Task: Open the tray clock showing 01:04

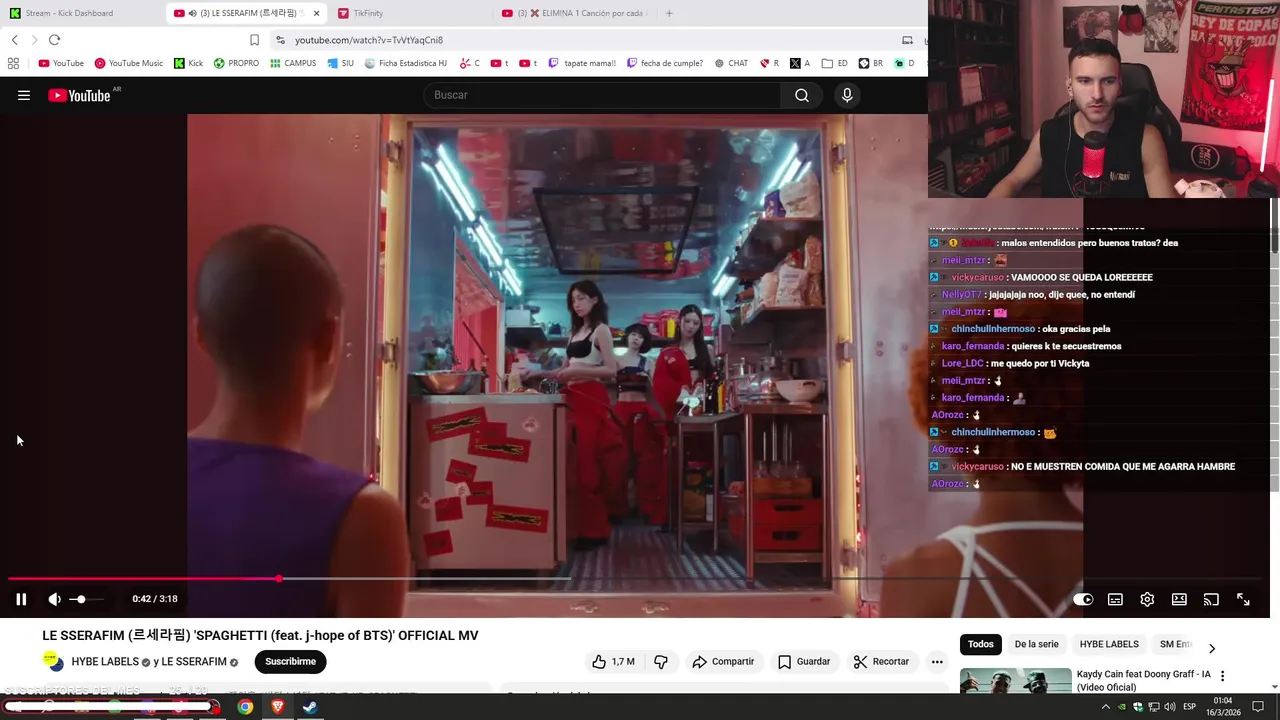Action: (x=1225, y=707)
